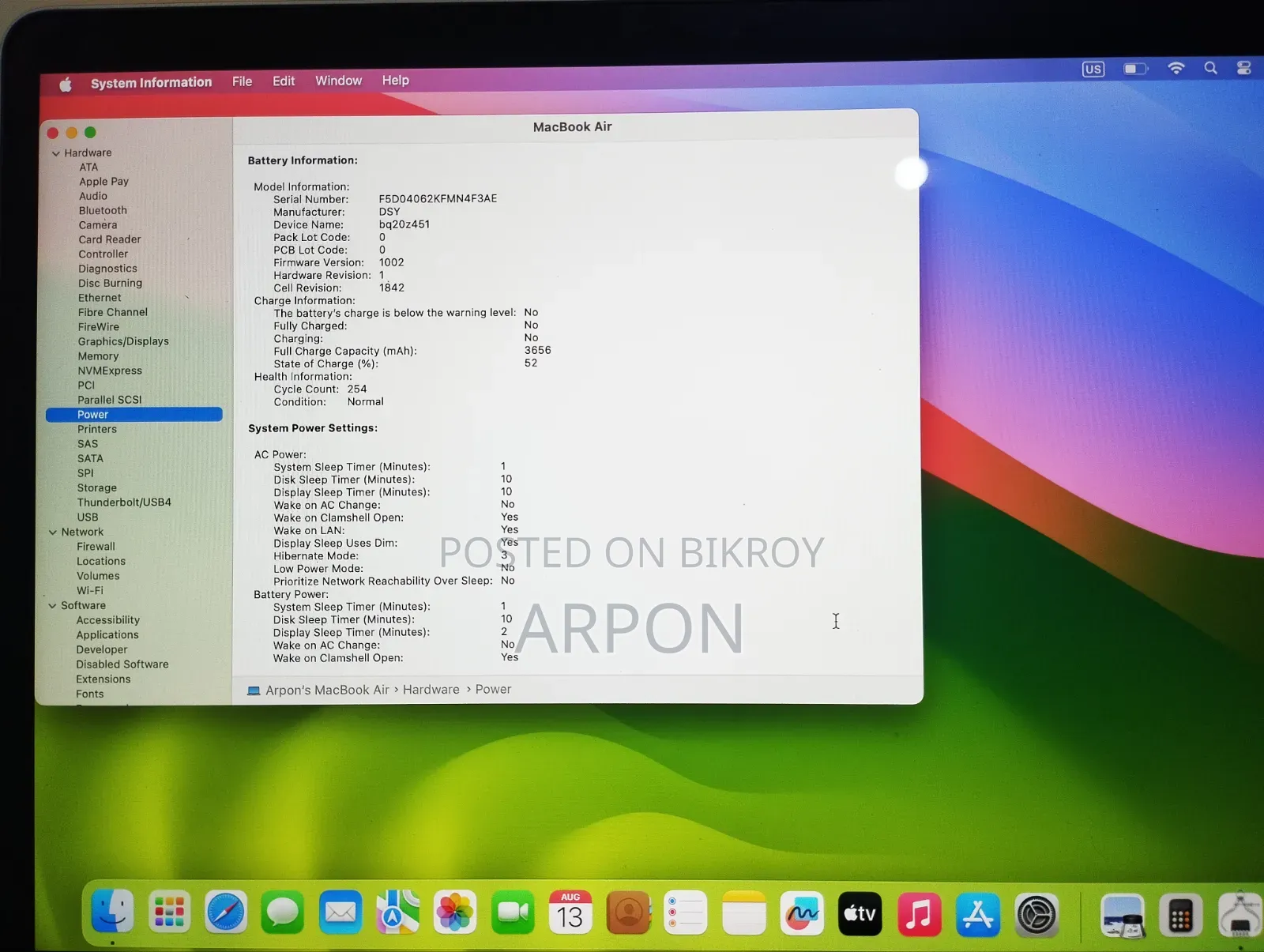Open Finder from the Dock
This screenshot has width=1264, height=952.
113,912
